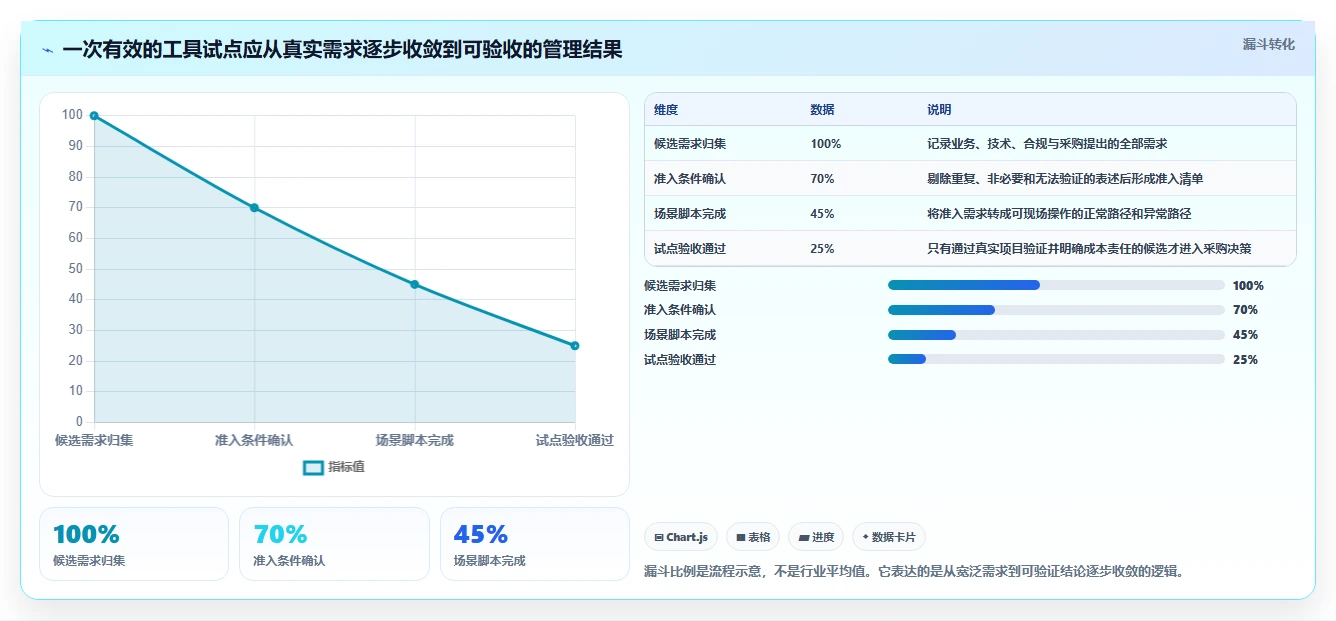Click the 25% label next to progress bar

1245,359
